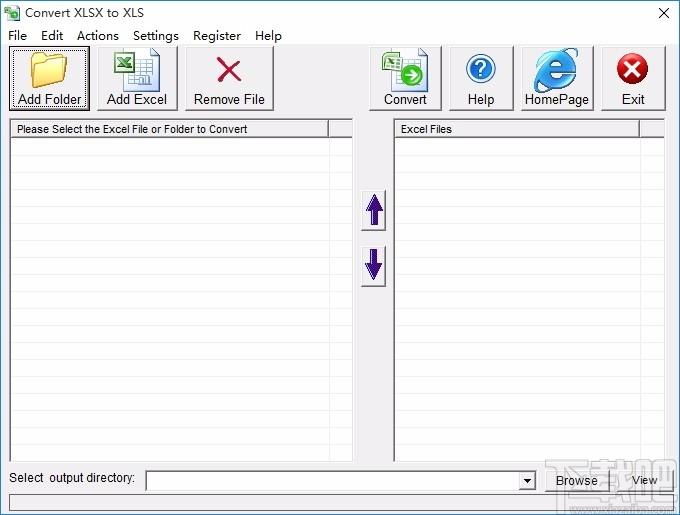
Task: Click into the output directory input field
Action: 333,481
